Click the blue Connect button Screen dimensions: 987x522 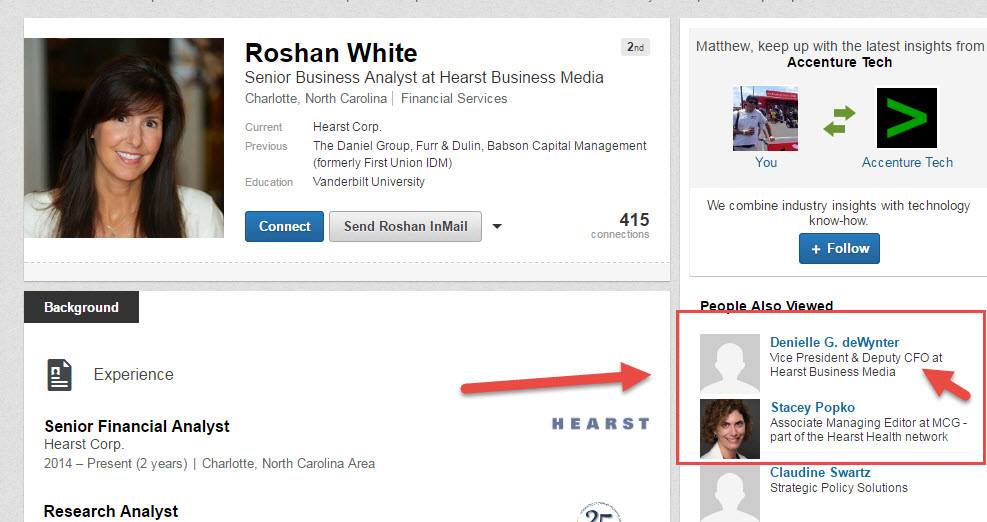tap(284, 227)
